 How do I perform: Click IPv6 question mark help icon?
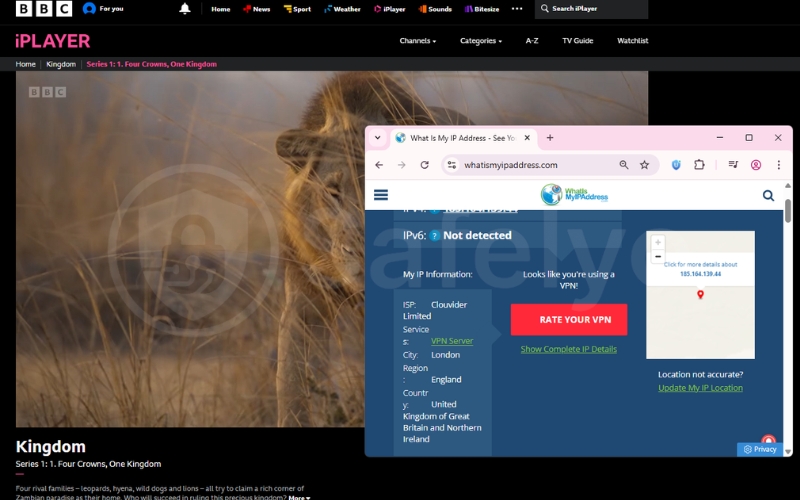[434, 235]
